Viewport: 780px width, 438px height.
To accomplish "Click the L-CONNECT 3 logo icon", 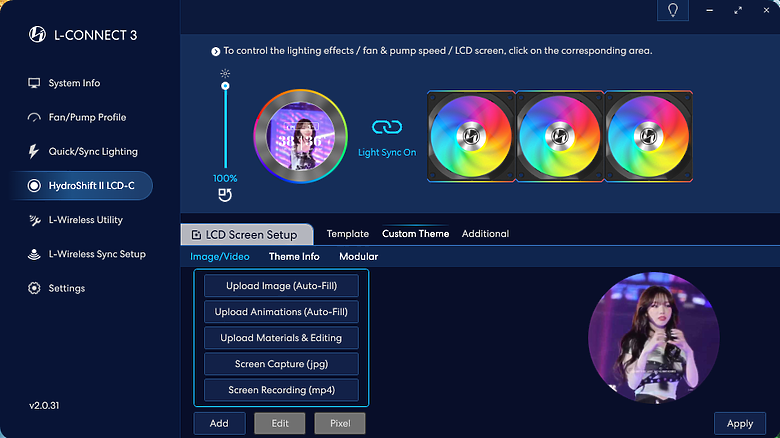I will [37, 34].
